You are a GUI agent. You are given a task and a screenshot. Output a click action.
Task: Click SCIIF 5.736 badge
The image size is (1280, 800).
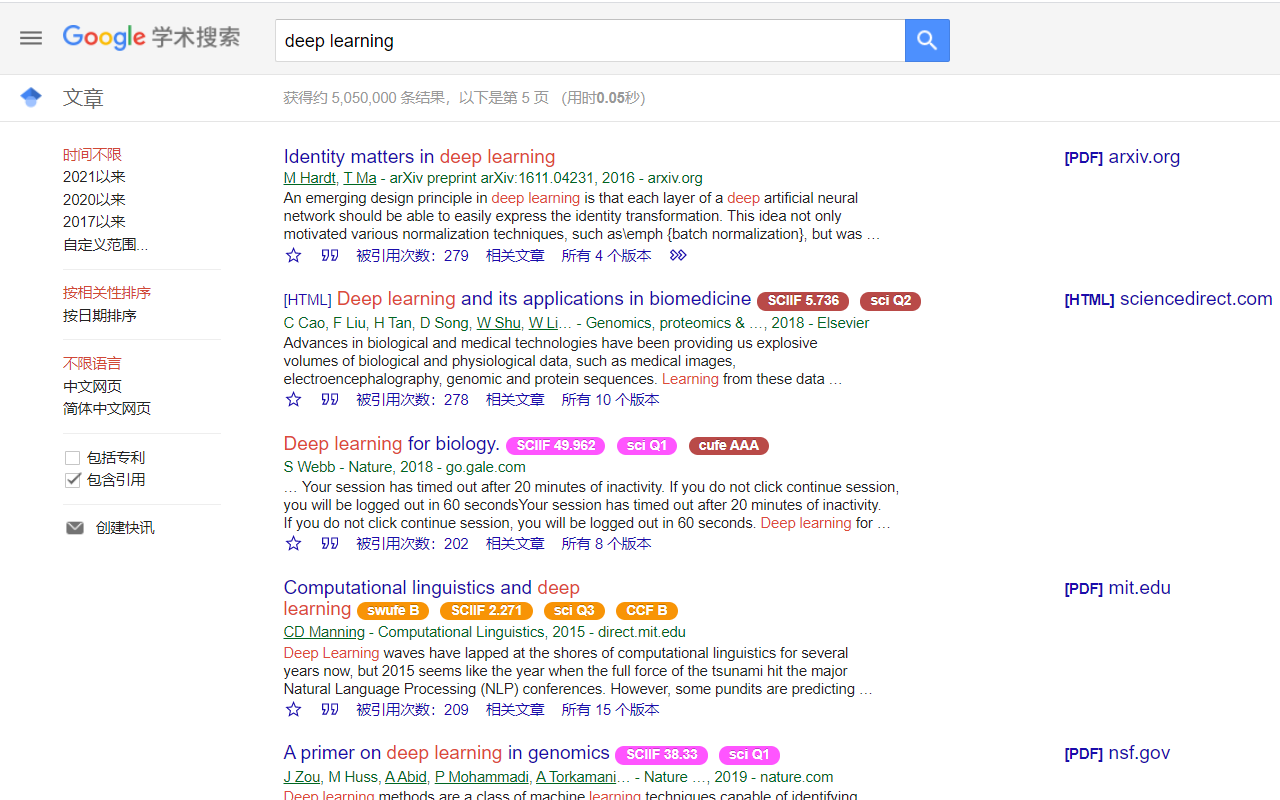(803, 301)
